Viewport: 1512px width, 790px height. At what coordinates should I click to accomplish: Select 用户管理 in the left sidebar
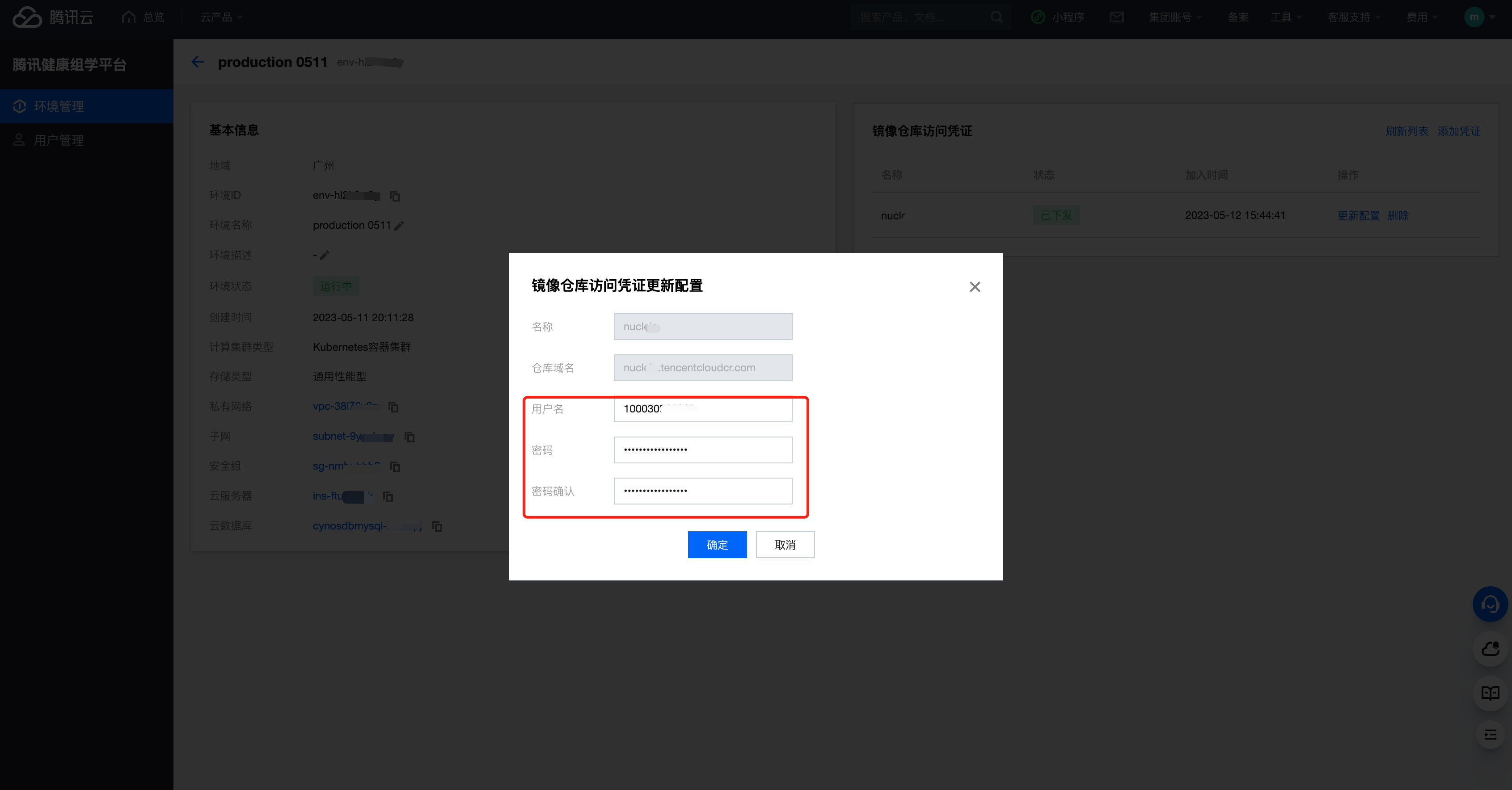click(x=59, y=140)
